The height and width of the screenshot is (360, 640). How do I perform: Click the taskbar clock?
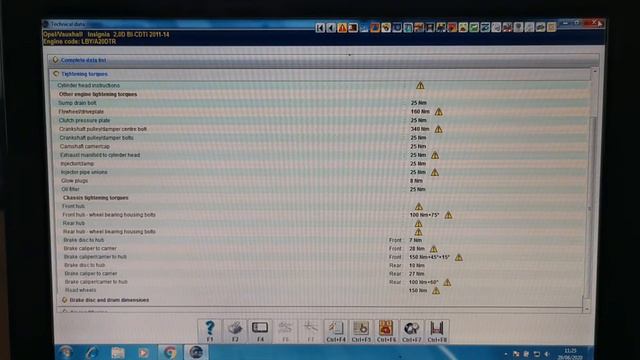[570, 353]
